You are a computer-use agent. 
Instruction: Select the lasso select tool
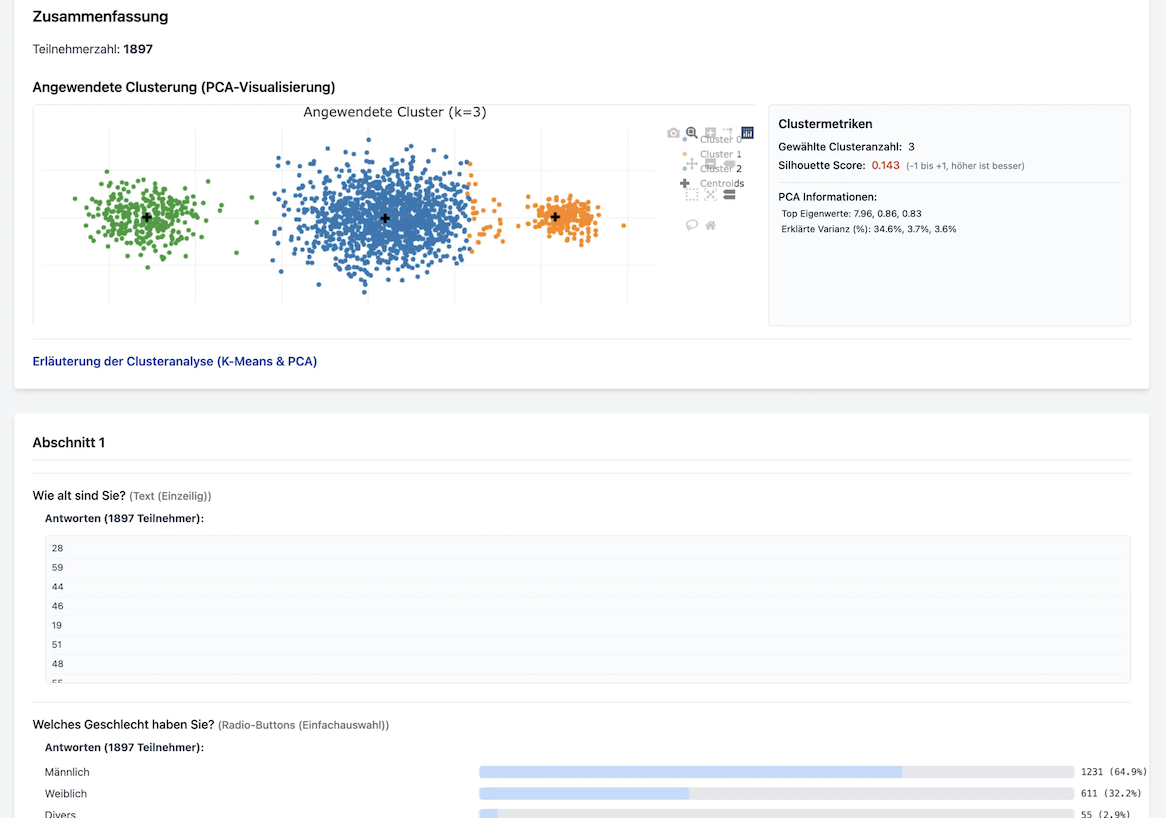click(691, 225)
